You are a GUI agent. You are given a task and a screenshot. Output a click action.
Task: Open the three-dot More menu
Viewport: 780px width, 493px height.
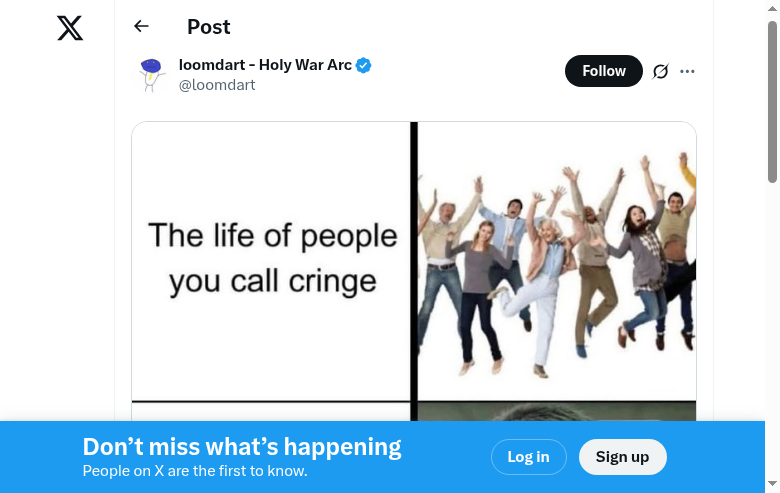pos(687,71)
